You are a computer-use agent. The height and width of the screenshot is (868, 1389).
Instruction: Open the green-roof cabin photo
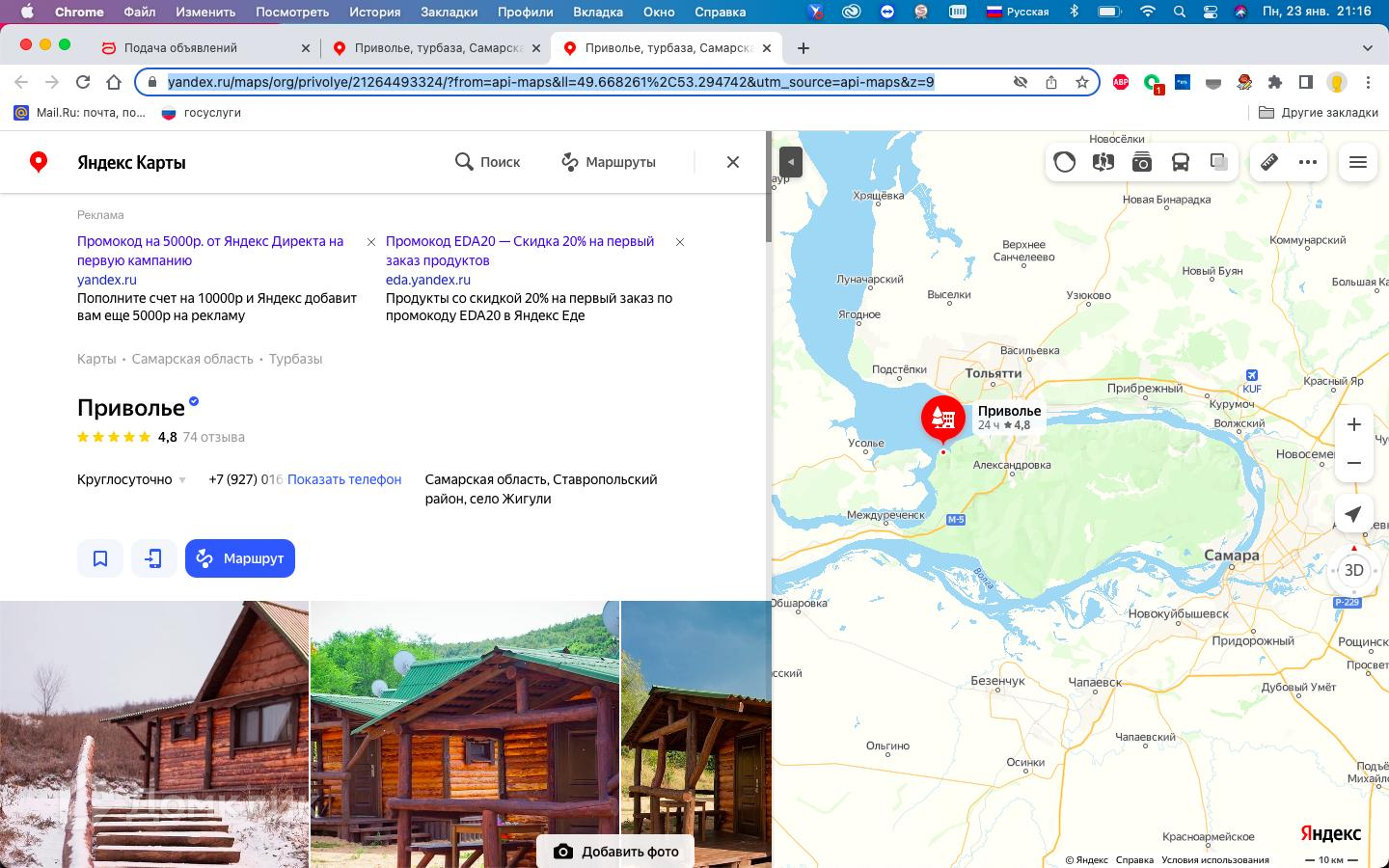tap(465, 734)
